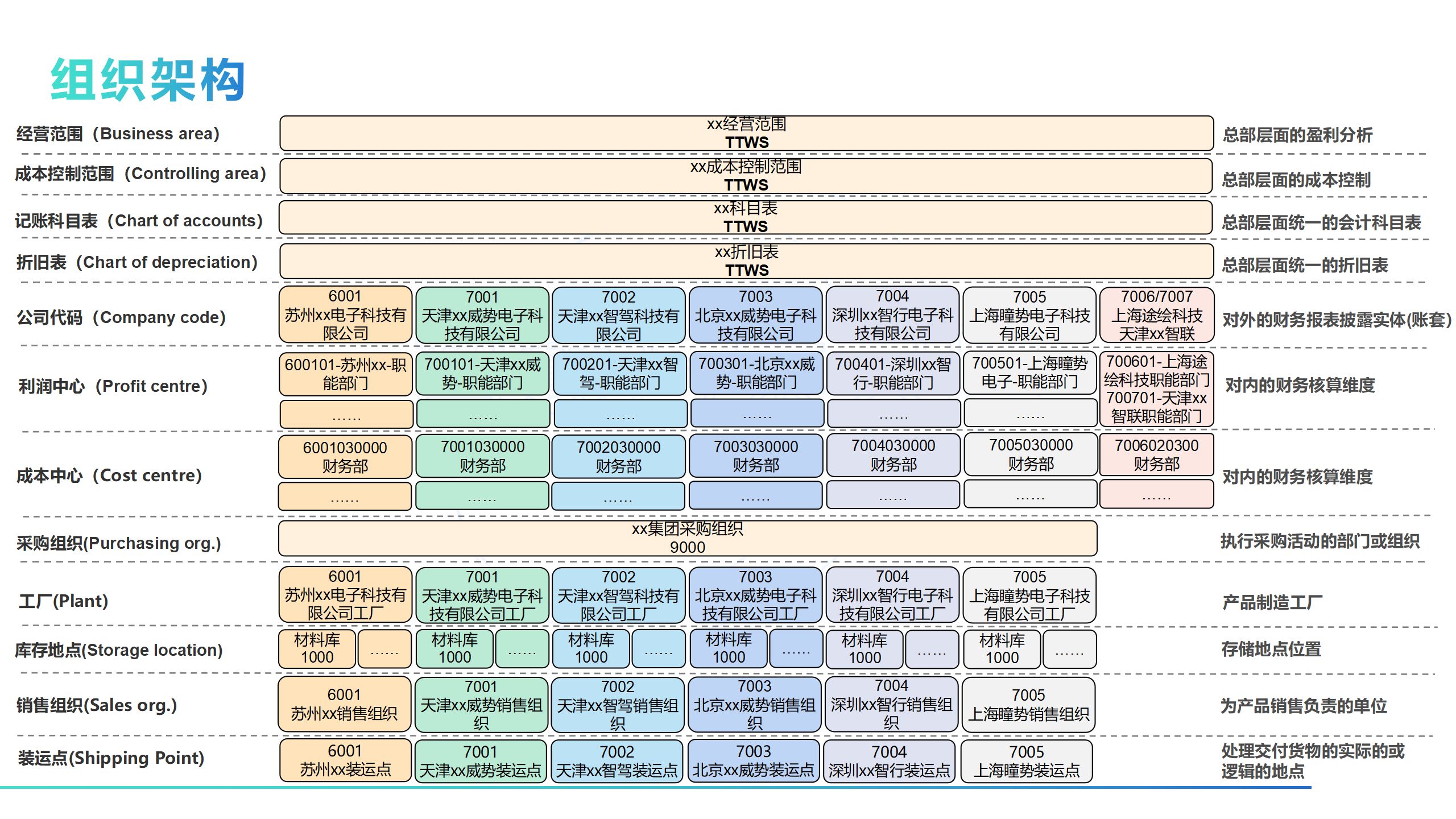The image size is (1456, 819).
Task: Select company code 6001 苏州xx电子科技 box
Action: [x=345, y=315]
